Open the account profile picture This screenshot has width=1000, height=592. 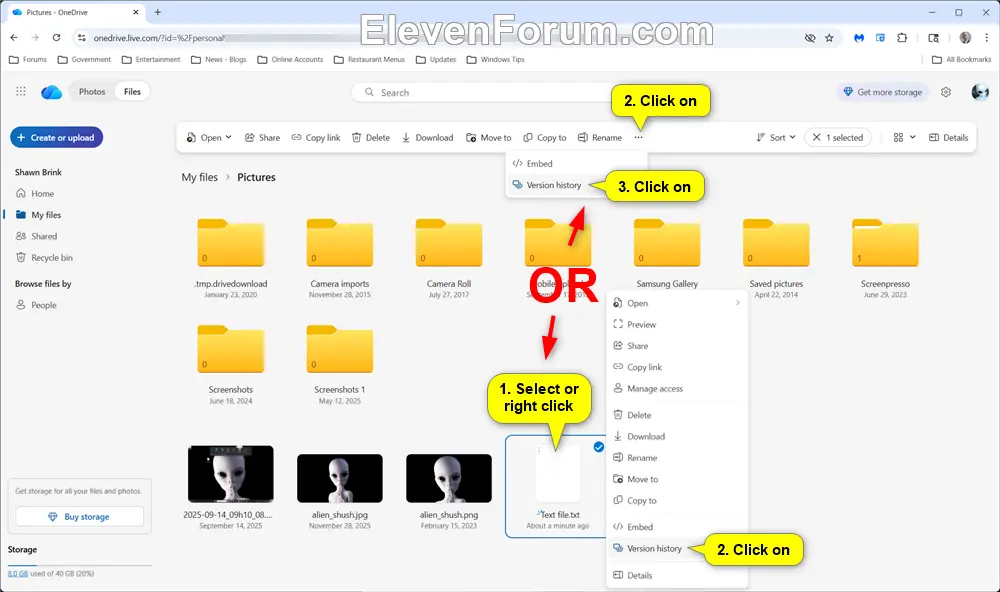coord(980,92)
